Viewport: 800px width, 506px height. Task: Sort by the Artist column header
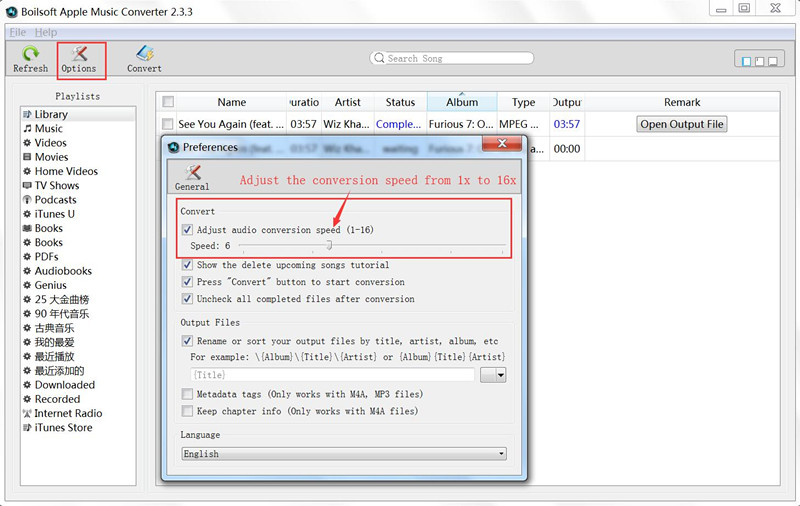click(347, 102)
